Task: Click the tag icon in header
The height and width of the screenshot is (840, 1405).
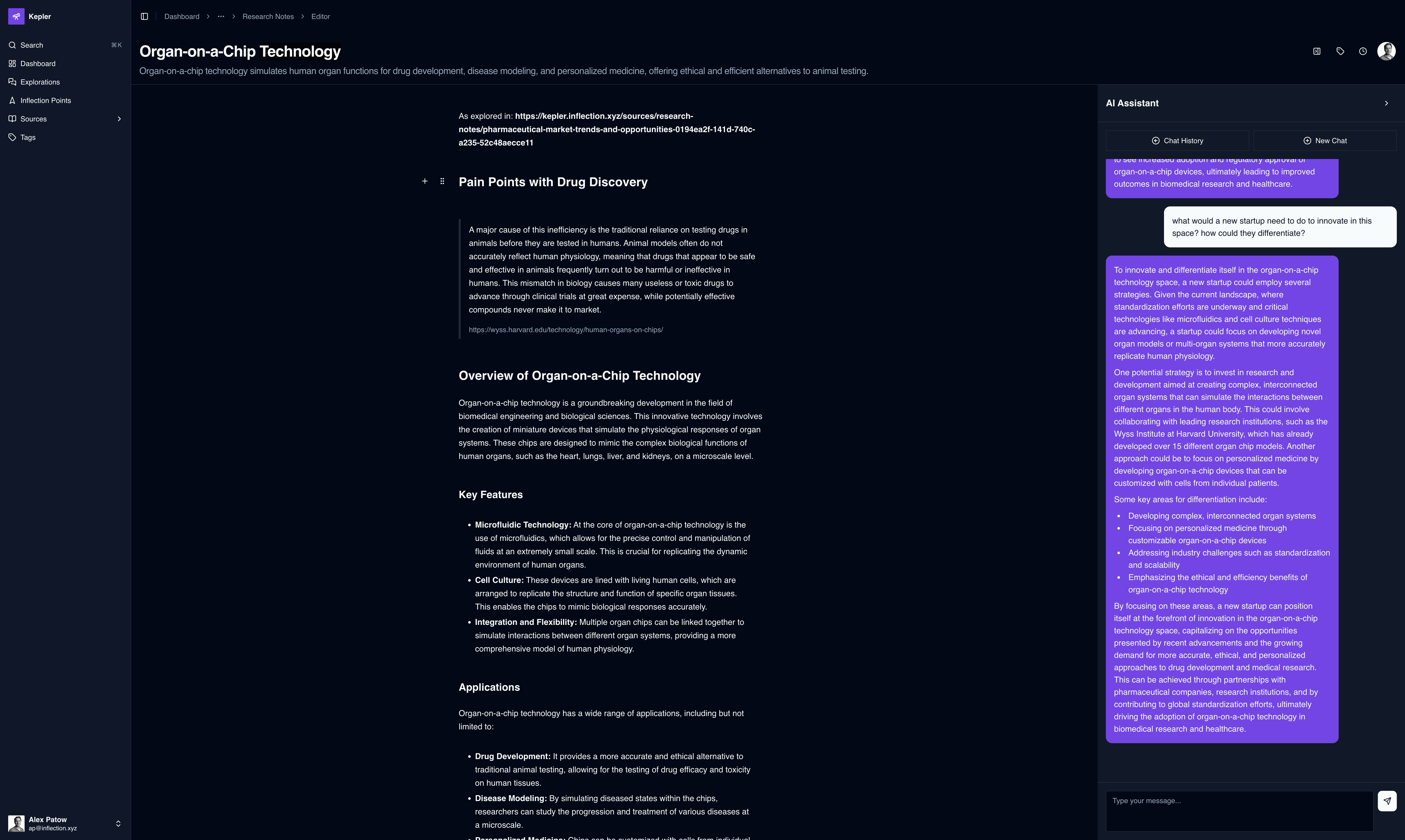Action: click(x=1340, y=51)
